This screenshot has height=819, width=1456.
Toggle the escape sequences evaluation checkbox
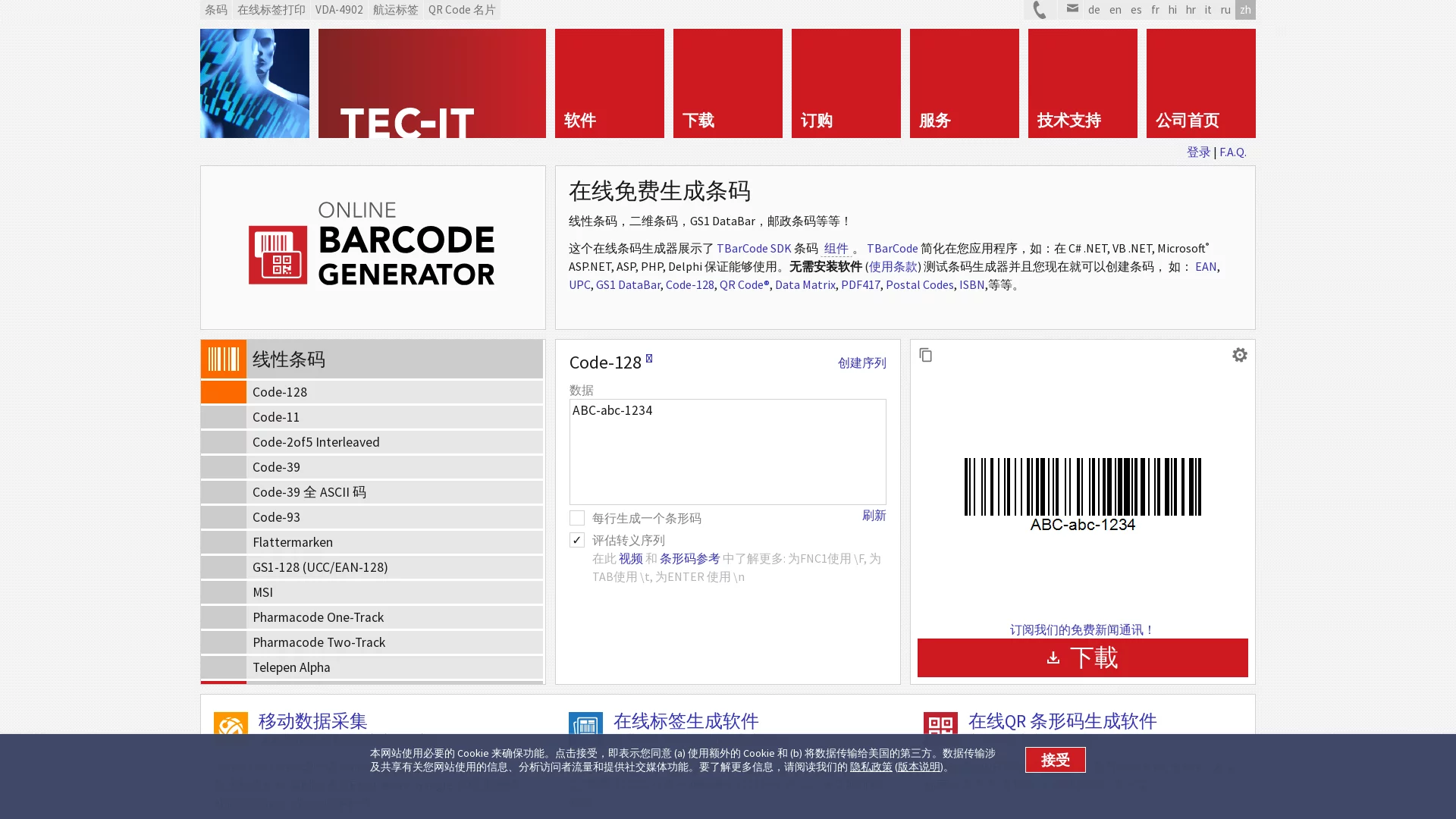577,540
